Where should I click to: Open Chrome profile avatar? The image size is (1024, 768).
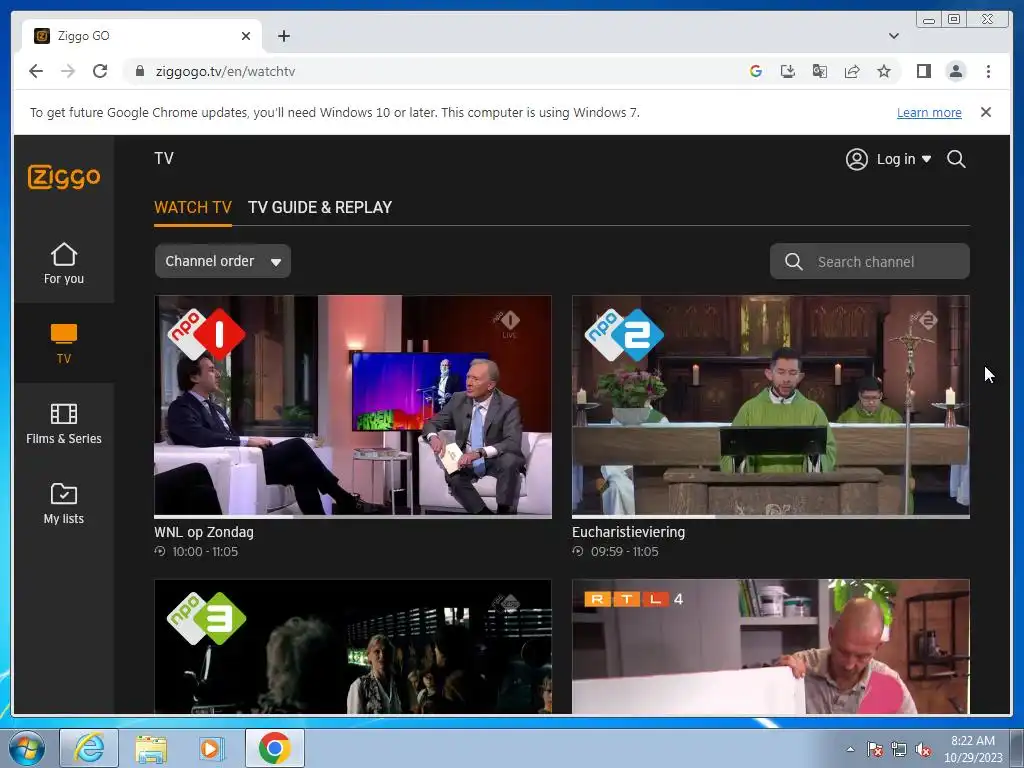(x=956, y=71)
